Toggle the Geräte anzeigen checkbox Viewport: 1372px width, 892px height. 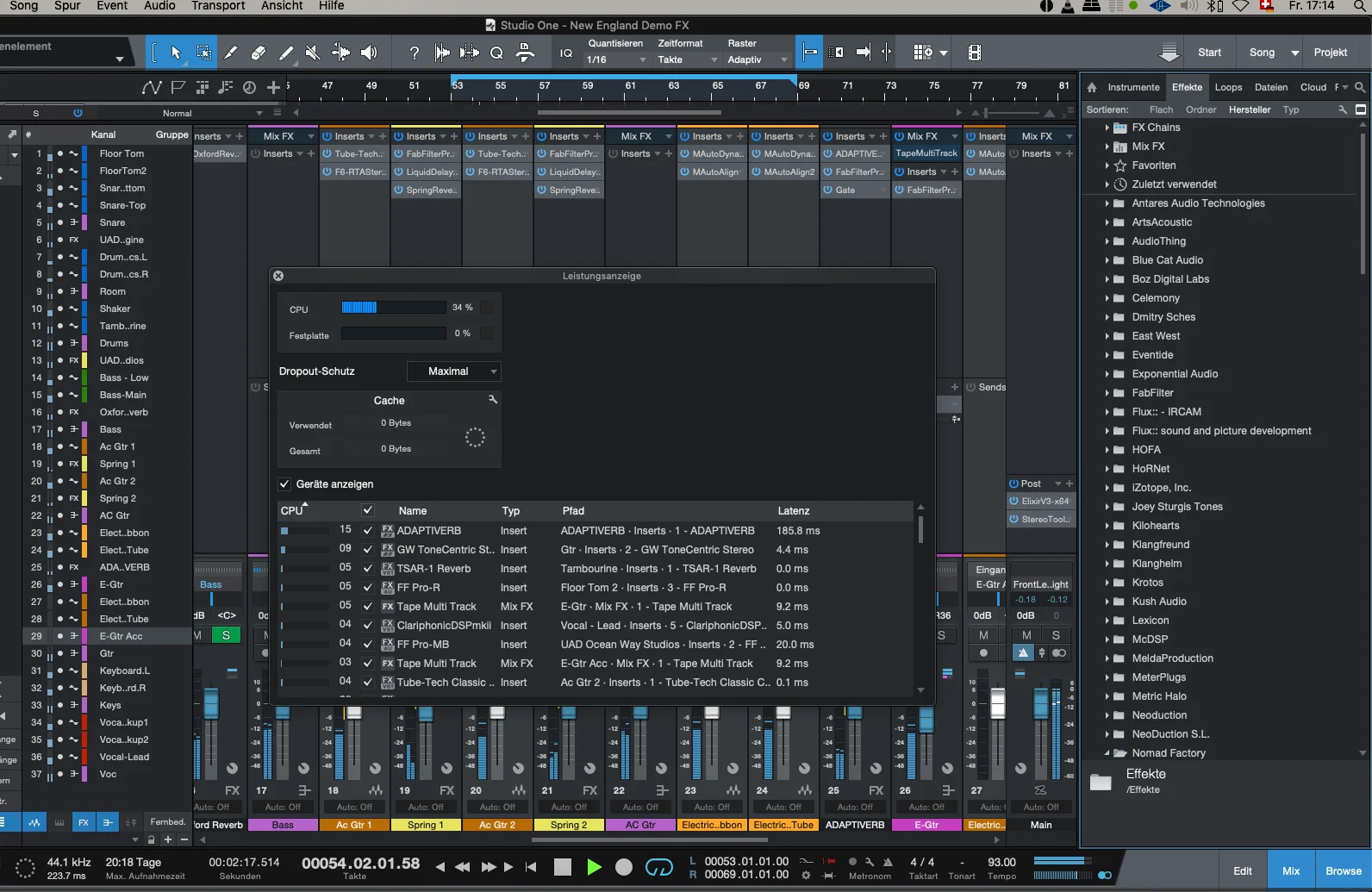pyautogui.click(x=284, y=484)
